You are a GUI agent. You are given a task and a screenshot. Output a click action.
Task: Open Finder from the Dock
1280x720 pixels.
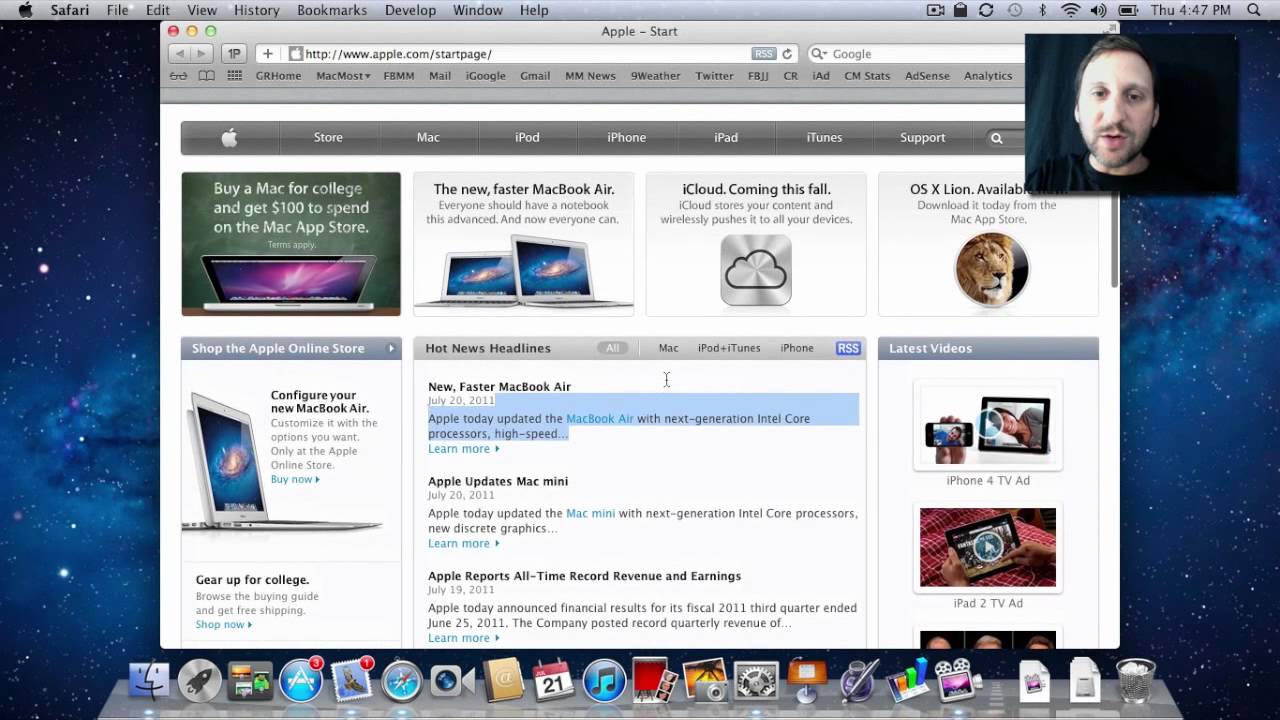click(150, 681)
